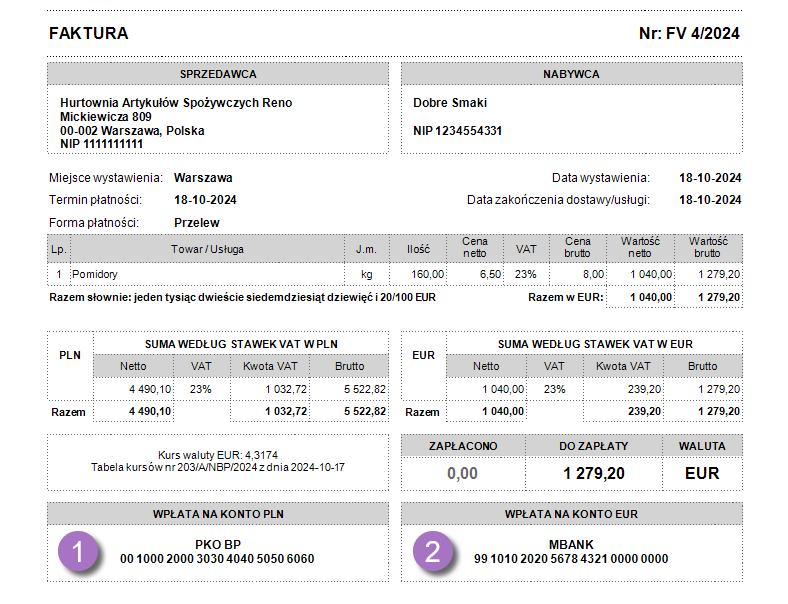Select the WALUTA value EUR
Screen dimensions: 788x604
tap(702, 473)
